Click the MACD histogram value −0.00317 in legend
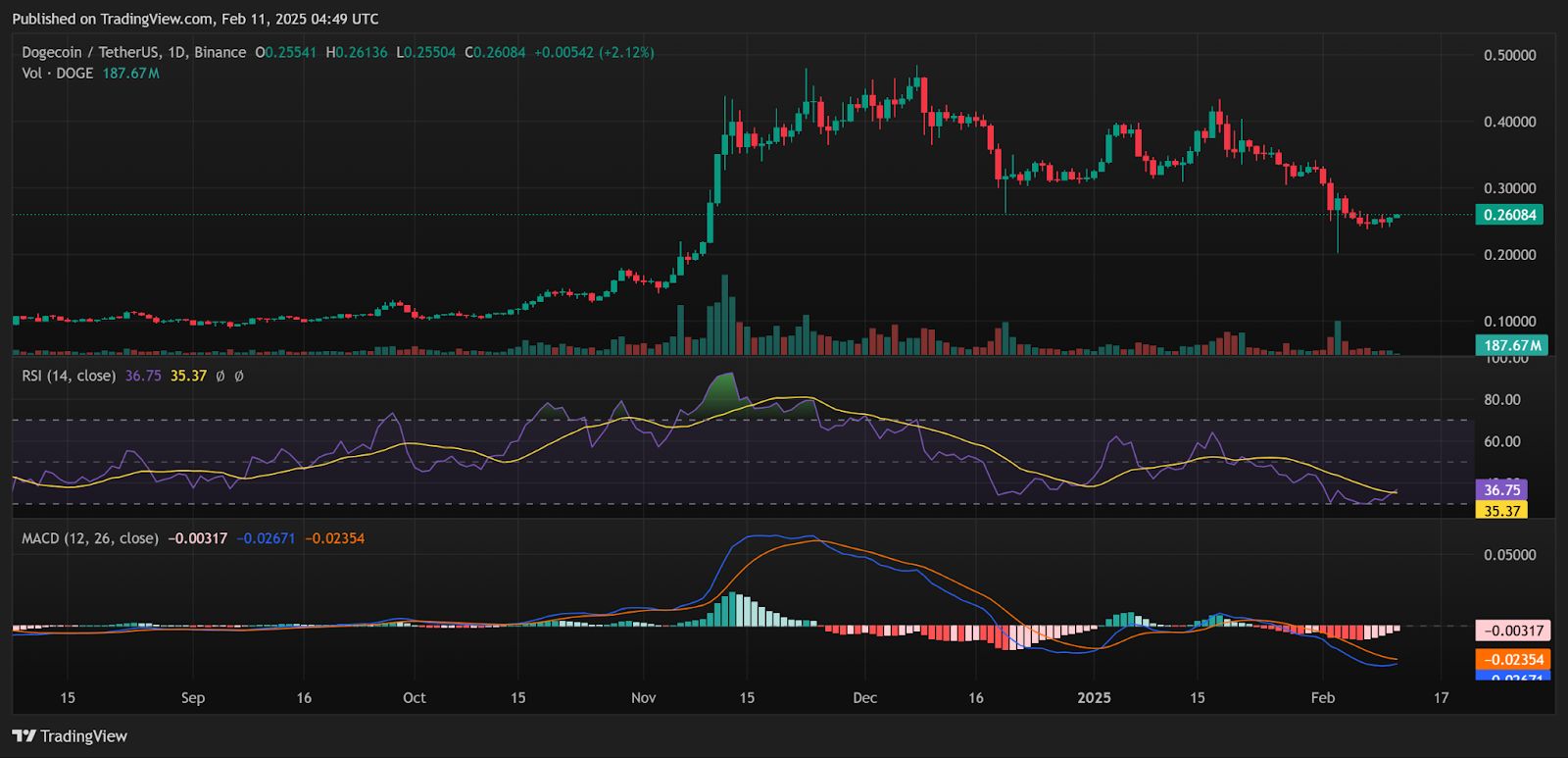The width and height of the screenshot is (1568, 758). [x=198, y=538]
